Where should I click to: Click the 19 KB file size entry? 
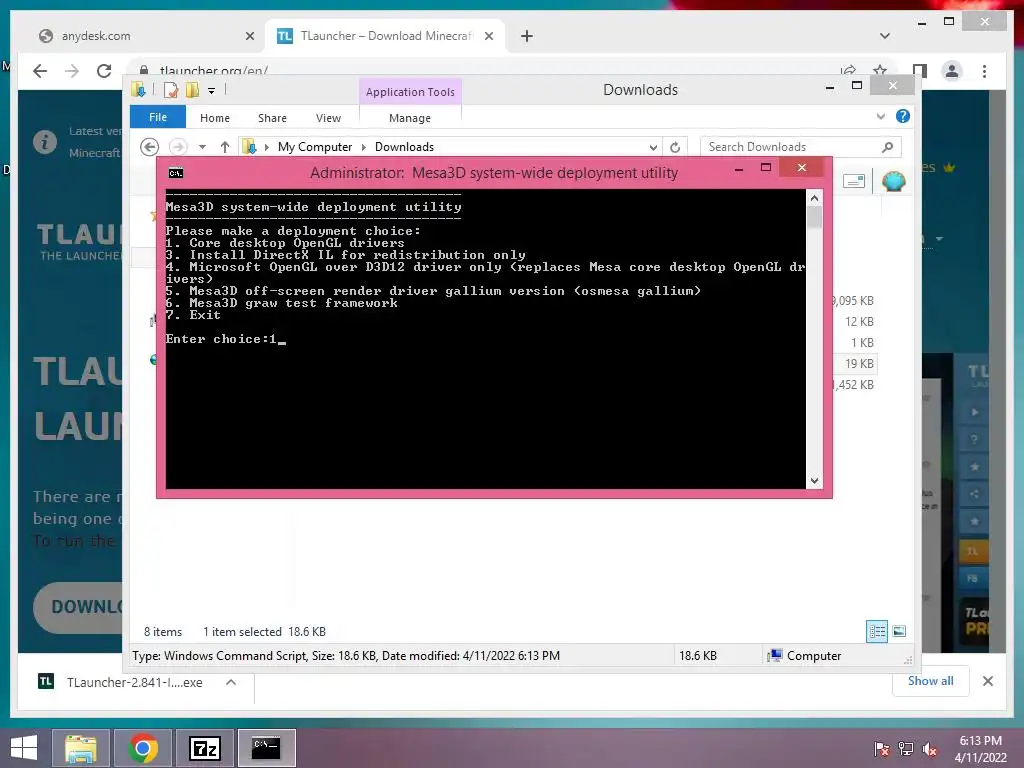pyautogui.click(x=859, y=364)
